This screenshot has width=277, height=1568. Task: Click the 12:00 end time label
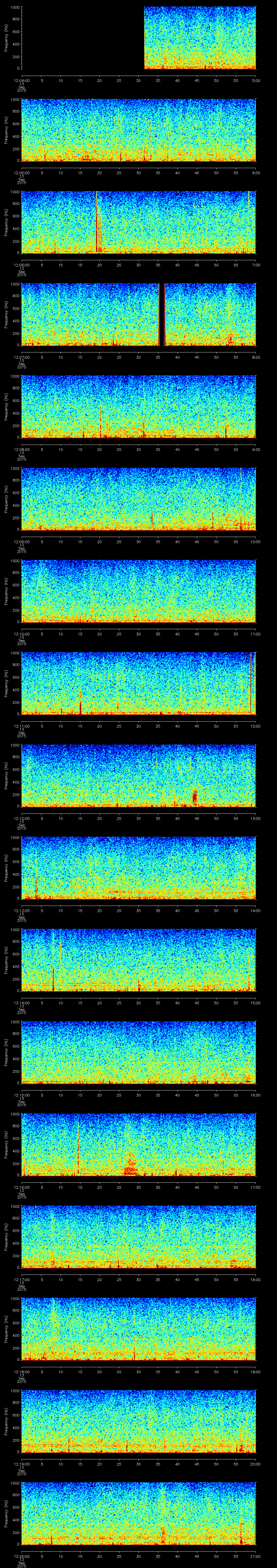pos(256,726)
